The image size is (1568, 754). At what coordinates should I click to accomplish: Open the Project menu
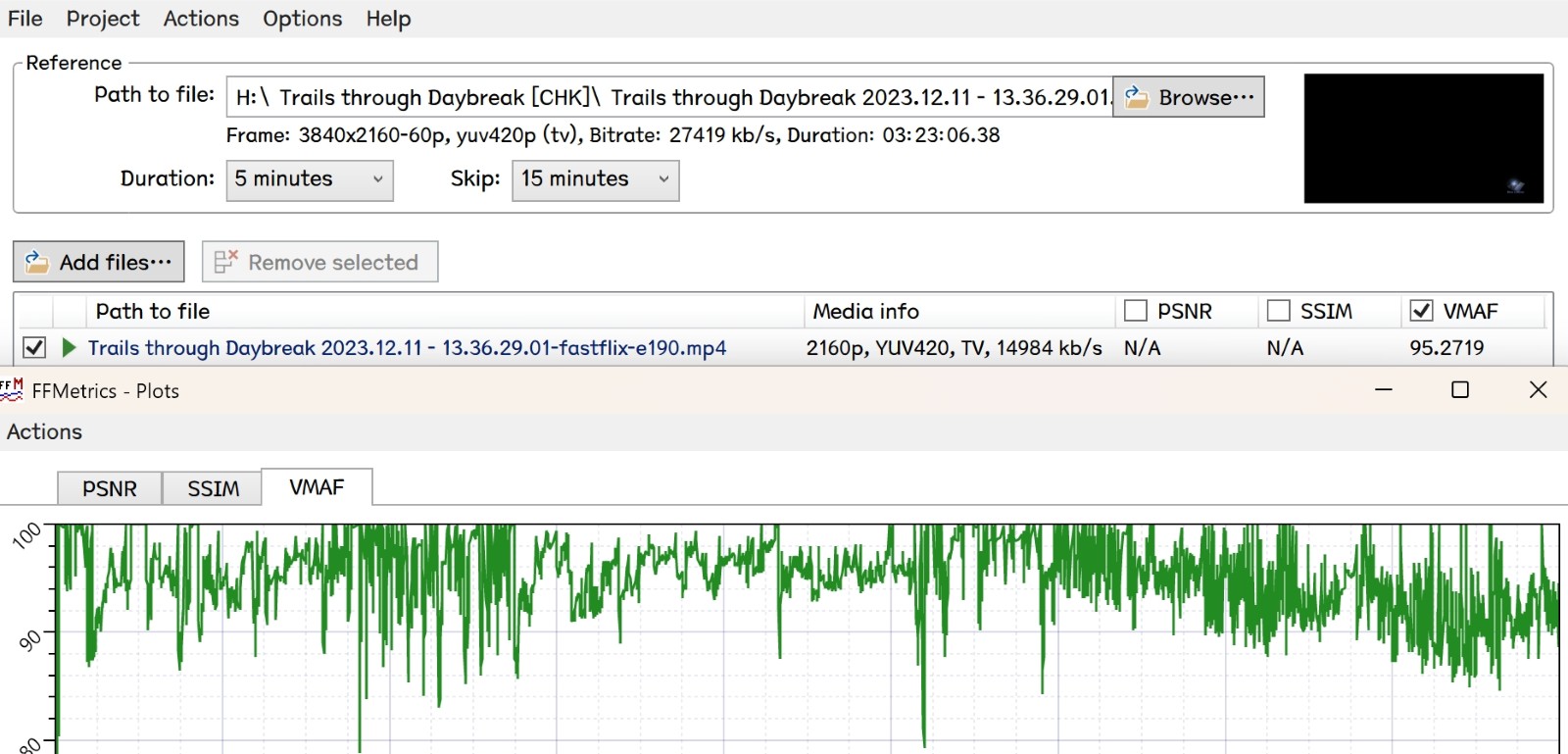tap(103, 19)
